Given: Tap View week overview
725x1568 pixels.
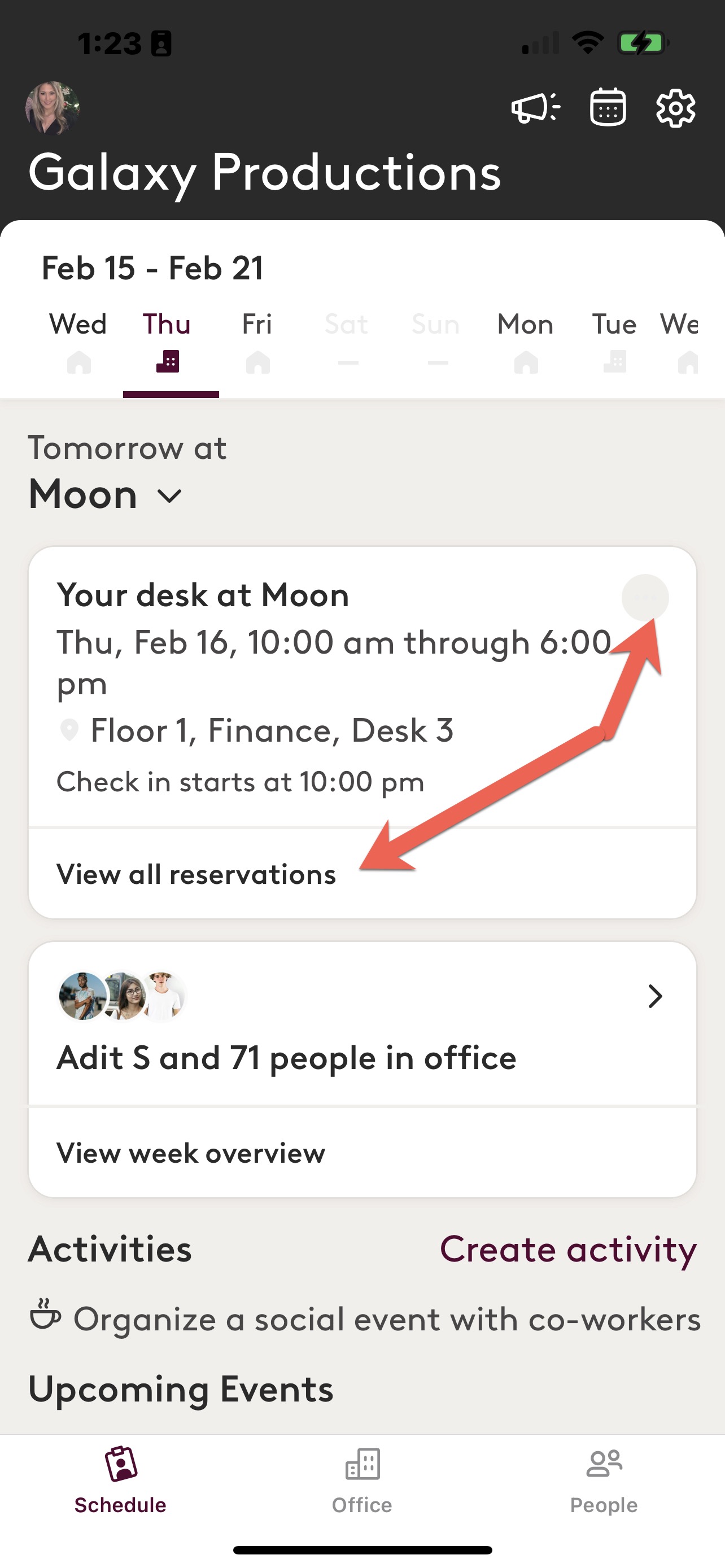Looking at the screenshot, I should tap(190, 1153).
